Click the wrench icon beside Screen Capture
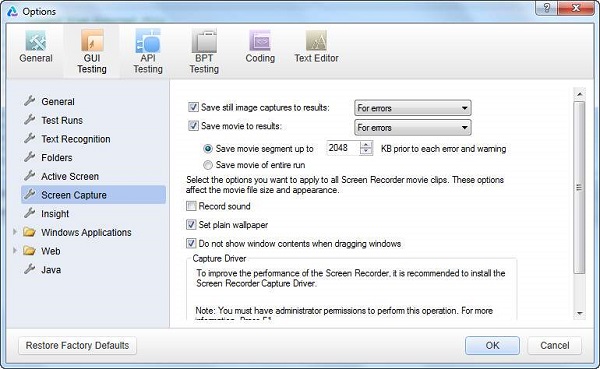The height and width of the screenshot is (369, 600). (x=29, y=194)
